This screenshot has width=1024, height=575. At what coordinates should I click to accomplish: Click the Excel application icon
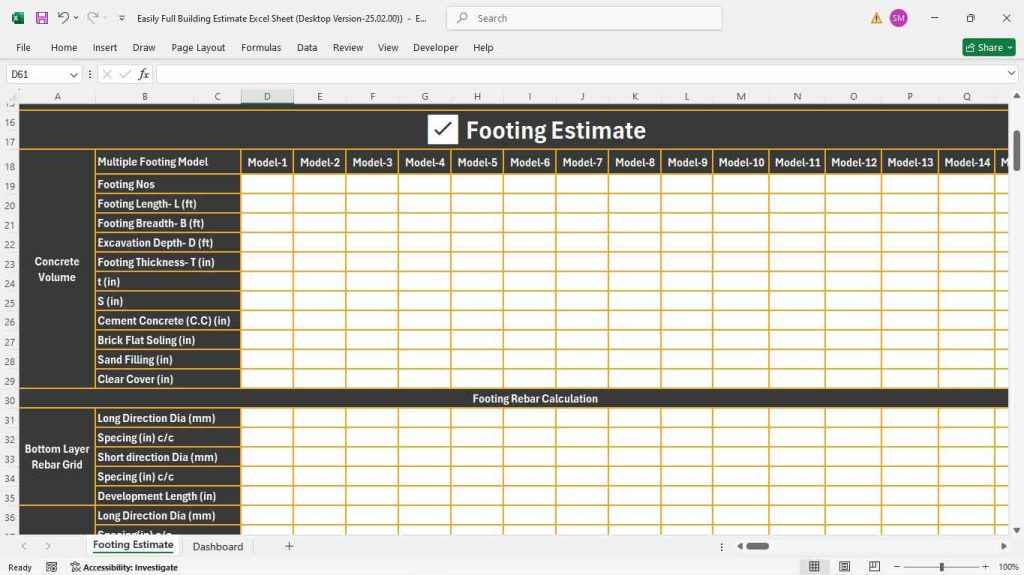18,18
